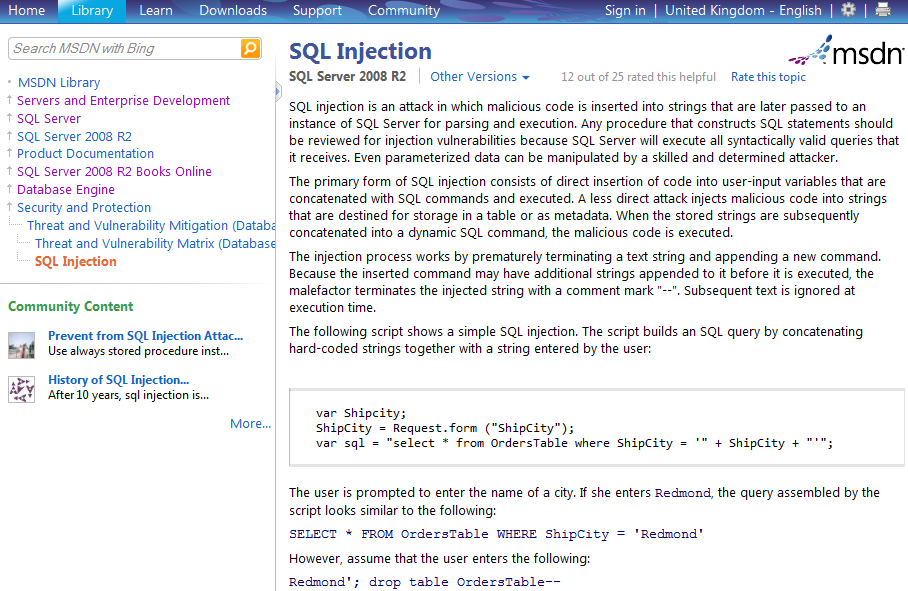The width and height of the screenshot is (908, 591).
Task: Open Prevent from SQL Injection Attac... post
Action: click(x=145, y=336)
